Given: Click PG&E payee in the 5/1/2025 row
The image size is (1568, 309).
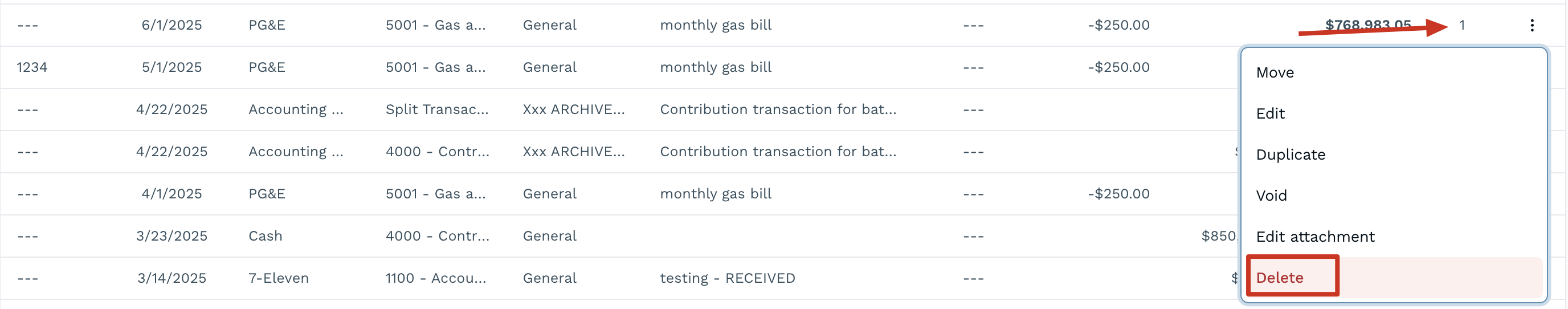Looking at the screenshot, I should click(267, 67).
